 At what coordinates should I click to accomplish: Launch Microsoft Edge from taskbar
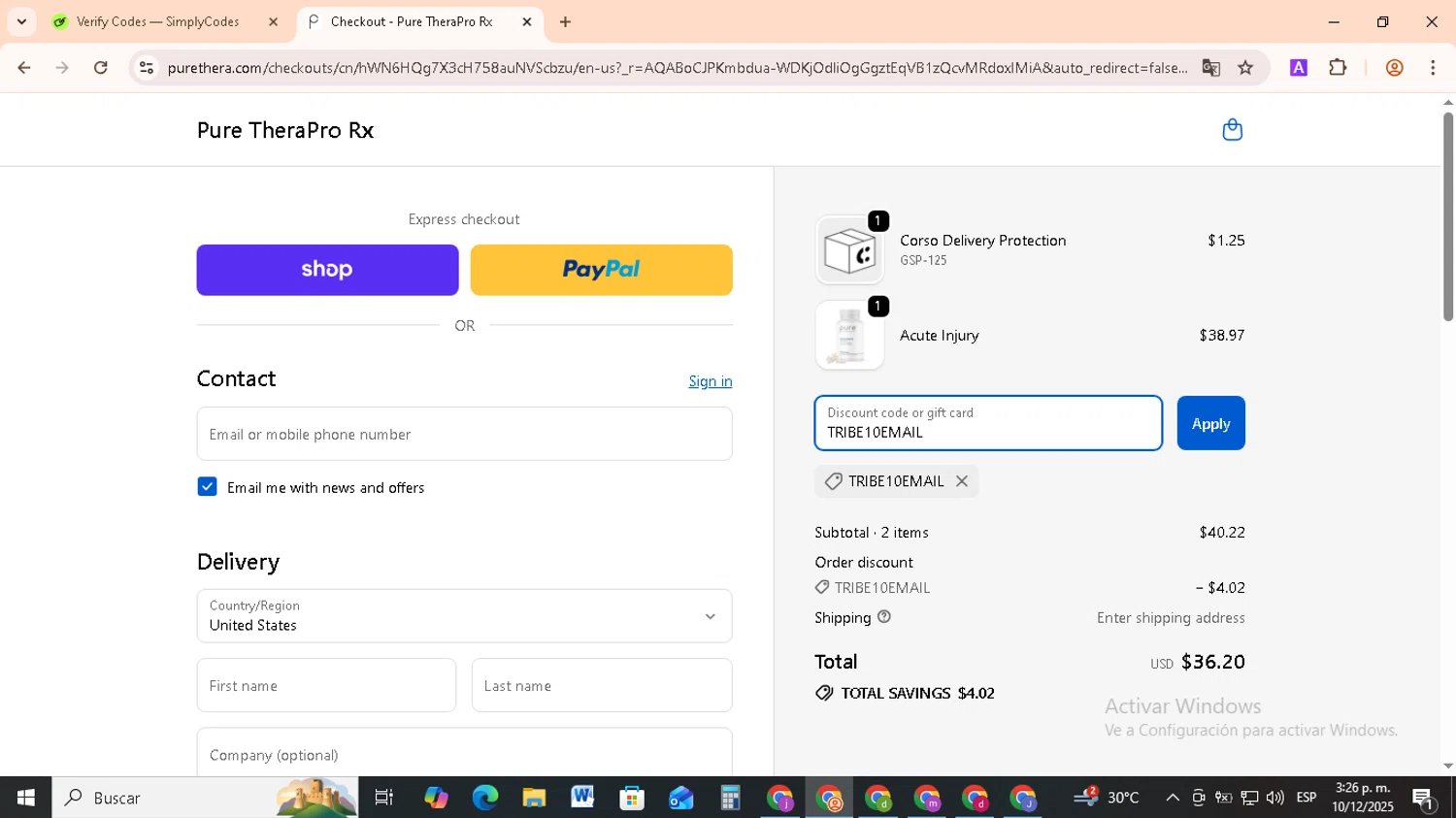click(484, 798)
